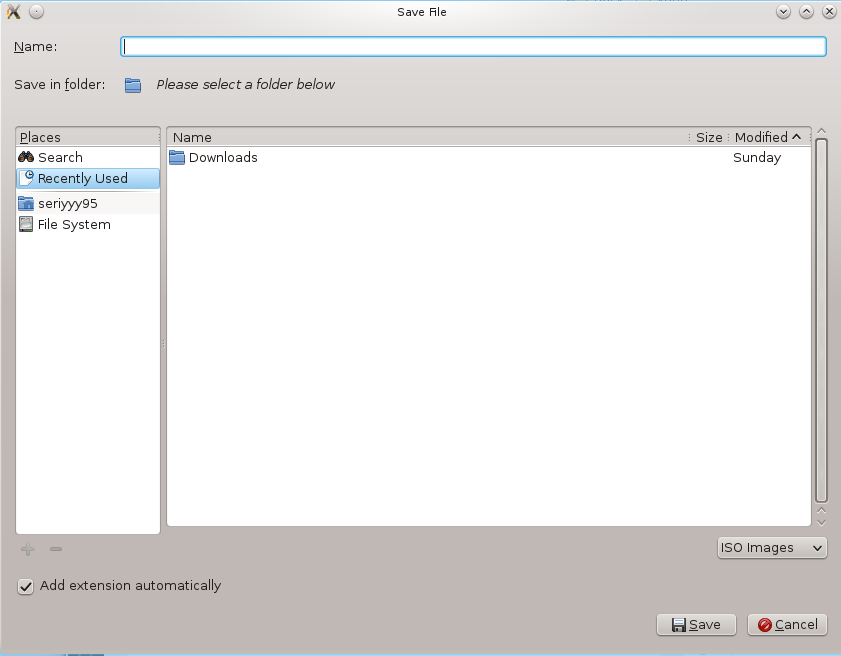Click the remove bookmark minus icon
841x656 pixels.
click(56, 549)
